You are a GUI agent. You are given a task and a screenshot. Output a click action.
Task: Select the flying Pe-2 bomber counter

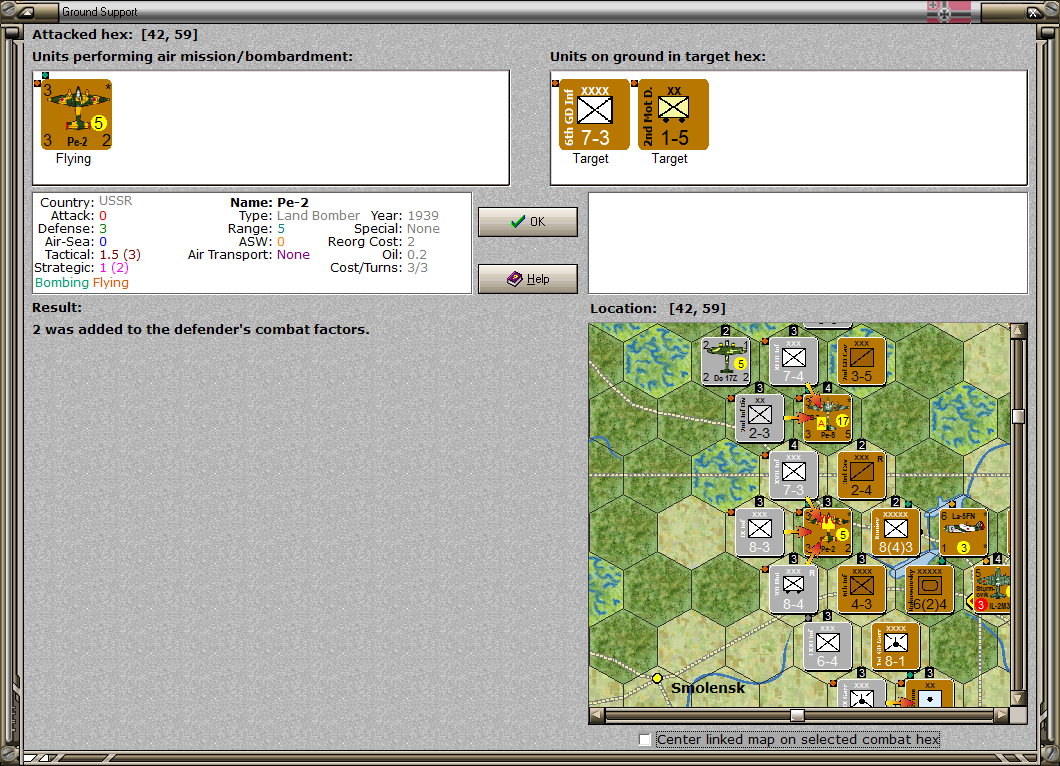coord(76,114)
